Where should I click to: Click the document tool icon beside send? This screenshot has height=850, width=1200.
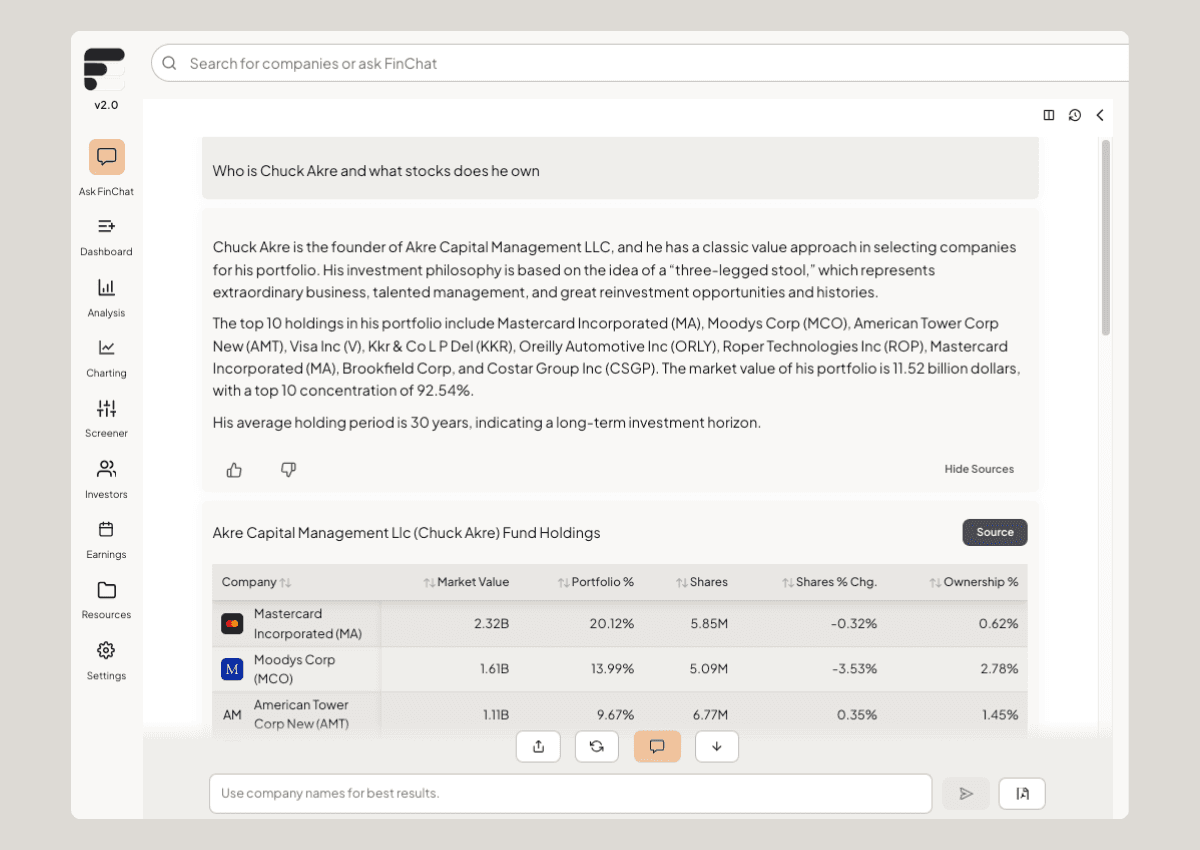[1022, 793]
